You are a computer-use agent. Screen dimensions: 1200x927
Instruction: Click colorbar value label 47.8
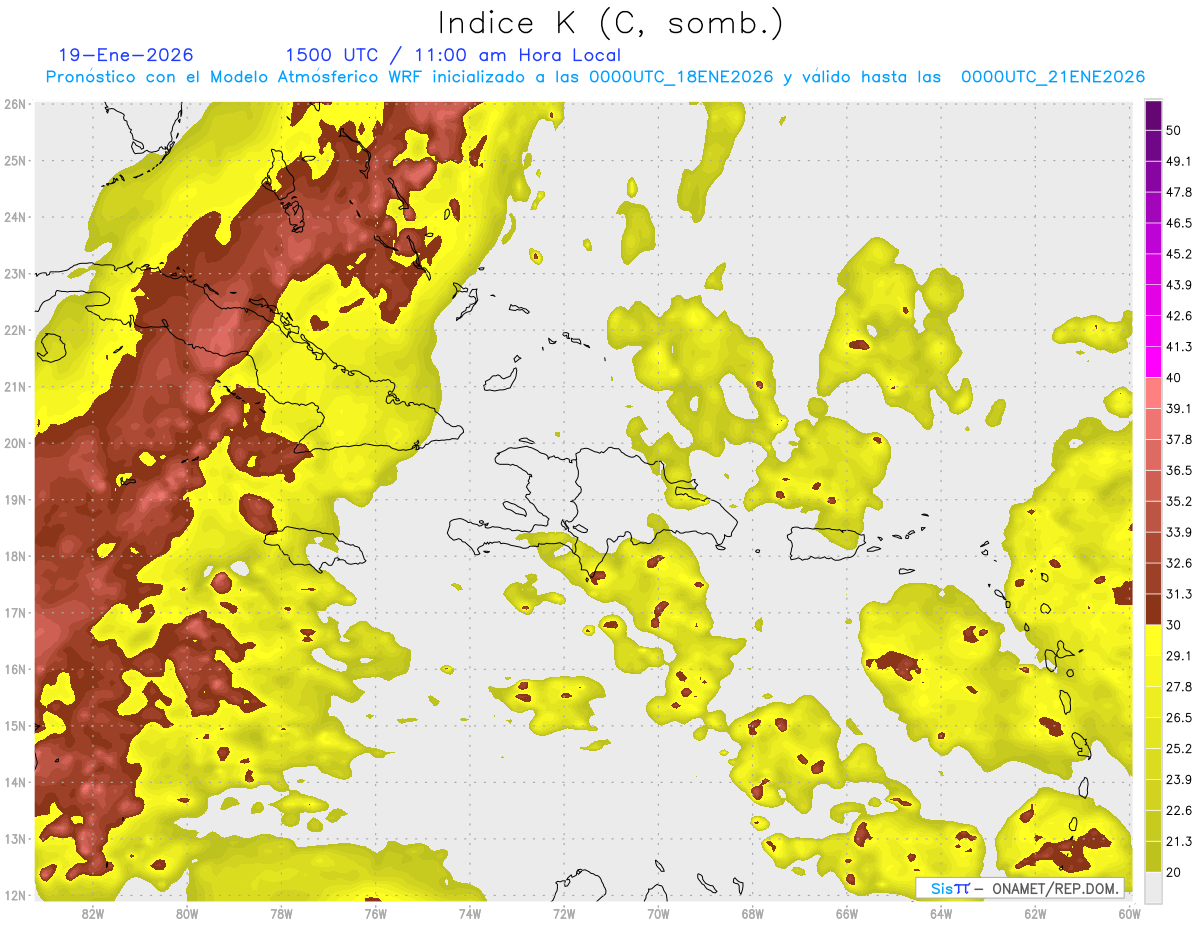1178,192
